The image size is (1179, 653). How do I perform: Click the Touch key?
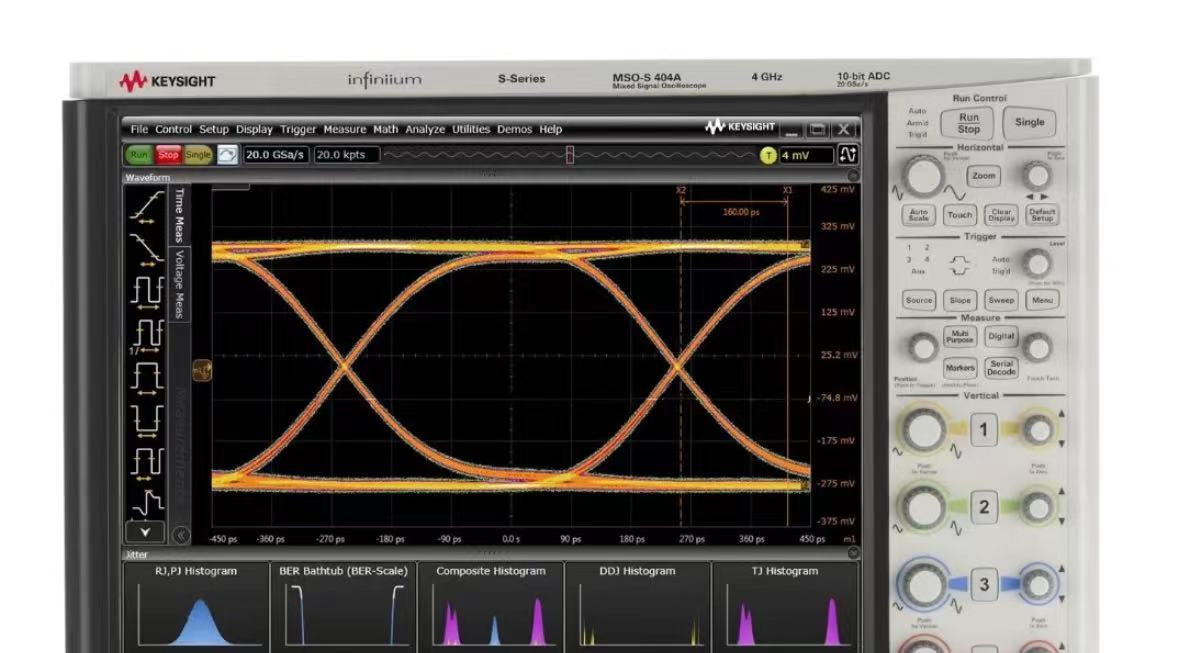pos(959,215)
